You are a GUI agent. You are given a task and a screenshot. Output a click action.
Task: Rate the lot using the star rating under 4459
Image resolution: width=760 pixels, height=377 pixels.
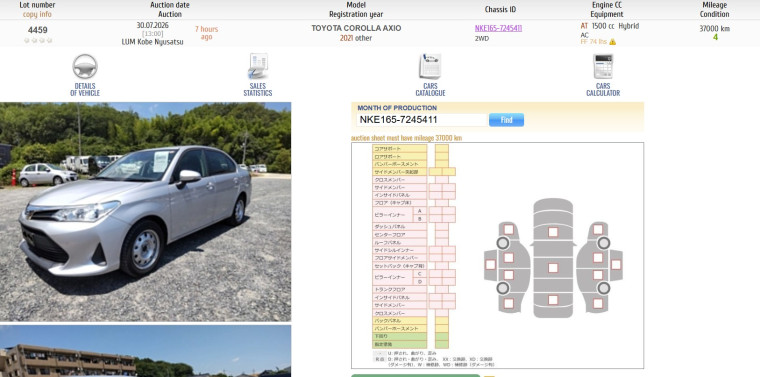(38, 41)
